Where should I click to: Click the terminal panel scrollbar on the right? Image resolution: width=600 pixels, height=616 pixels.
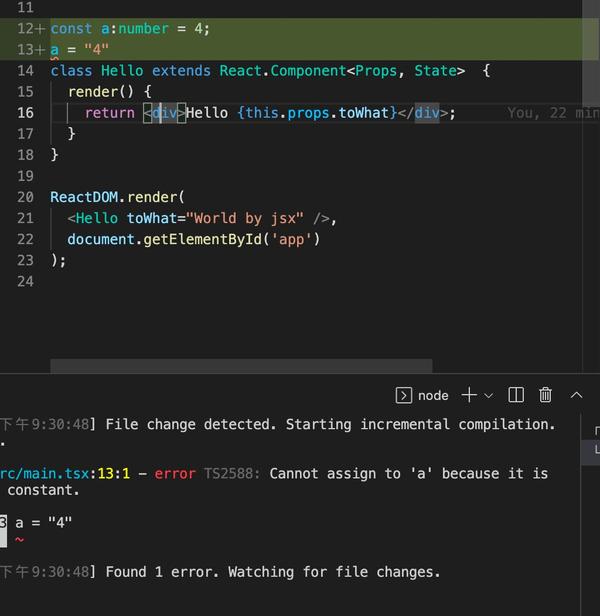point(590,448)
